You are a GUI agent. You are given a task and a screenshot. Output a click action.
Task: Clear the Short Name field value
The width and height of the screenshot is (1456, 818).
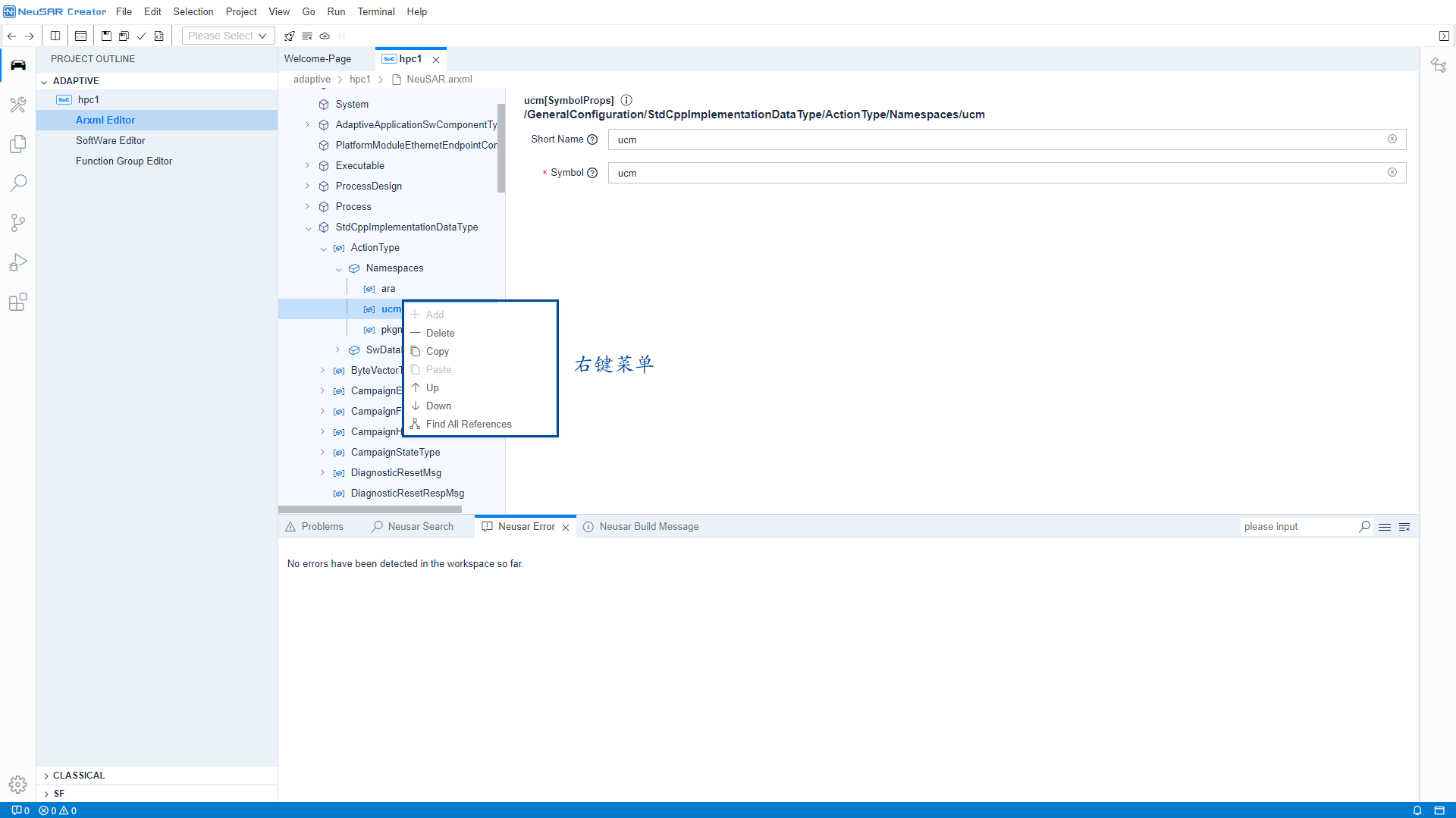pos(1392,139)
